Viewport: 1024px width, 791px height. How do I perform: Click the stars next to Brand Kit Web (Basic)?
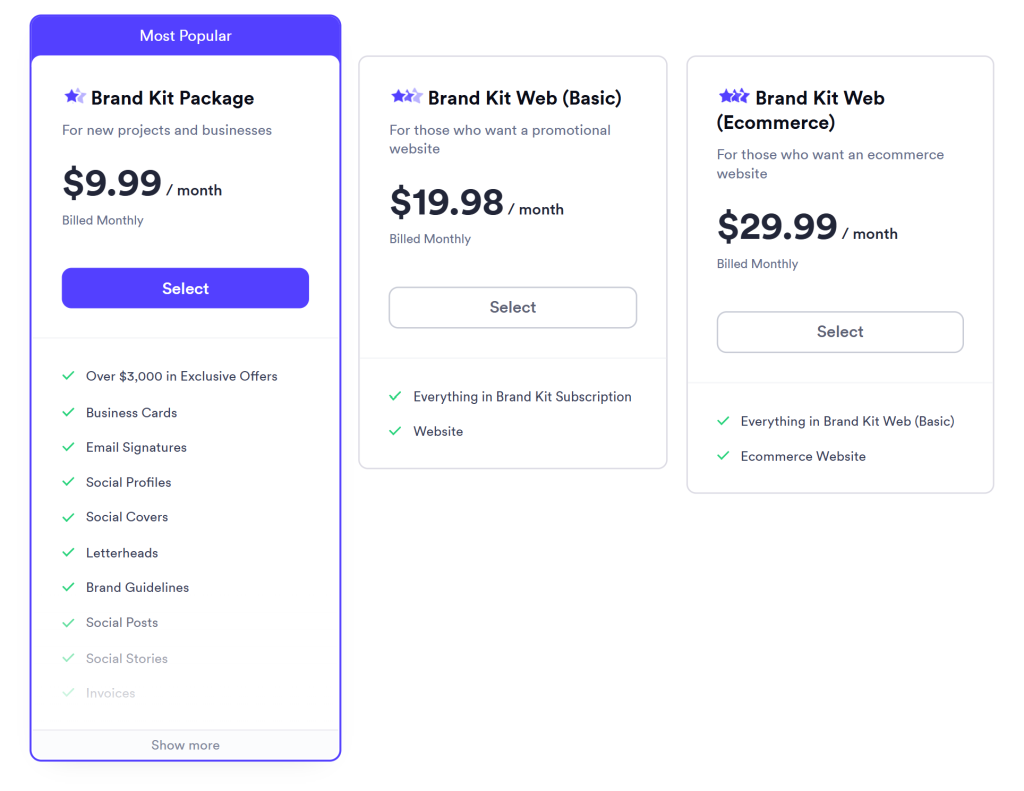pos(405,98)
